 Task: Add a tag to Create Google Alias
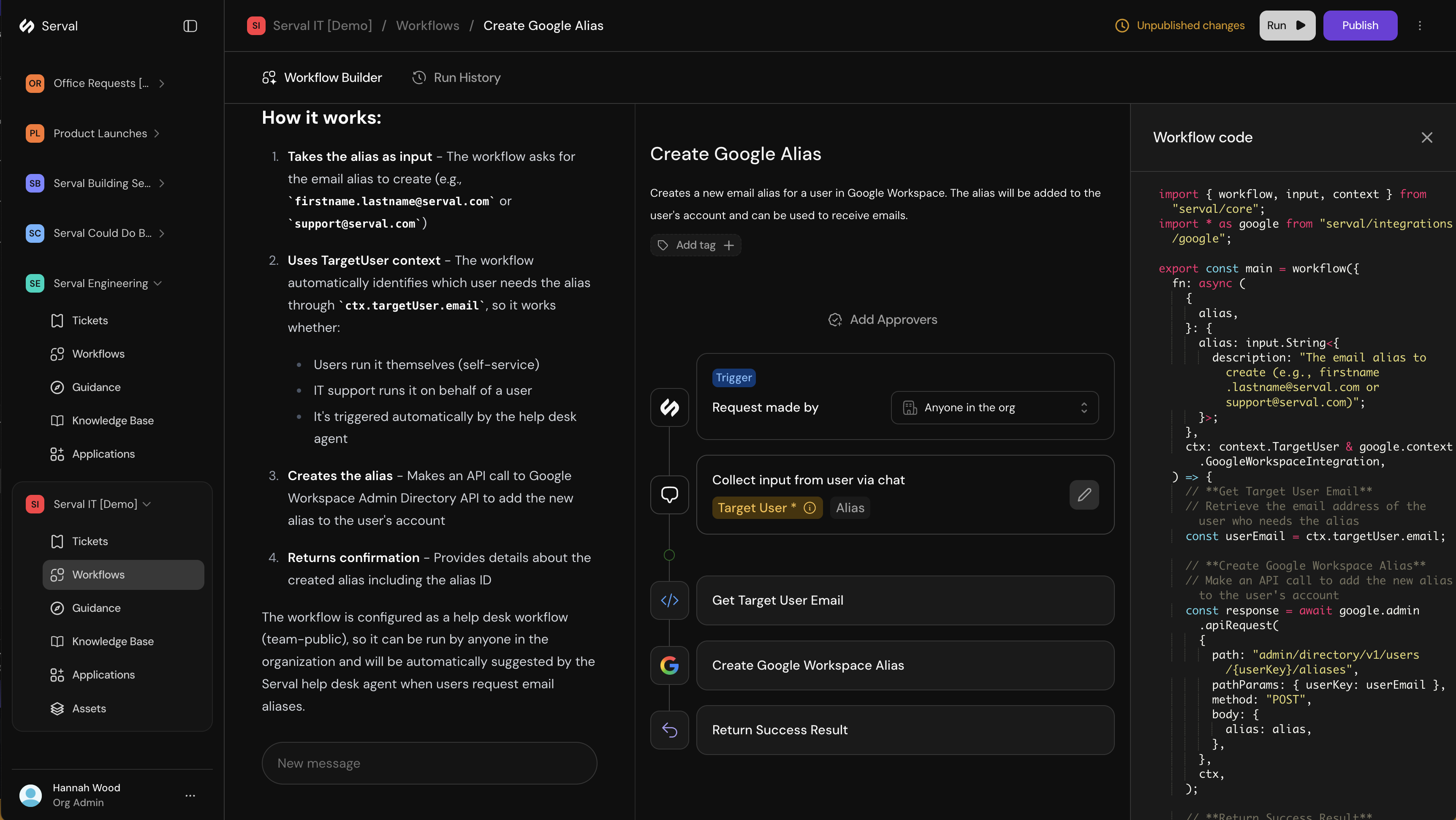pos(695,245)
